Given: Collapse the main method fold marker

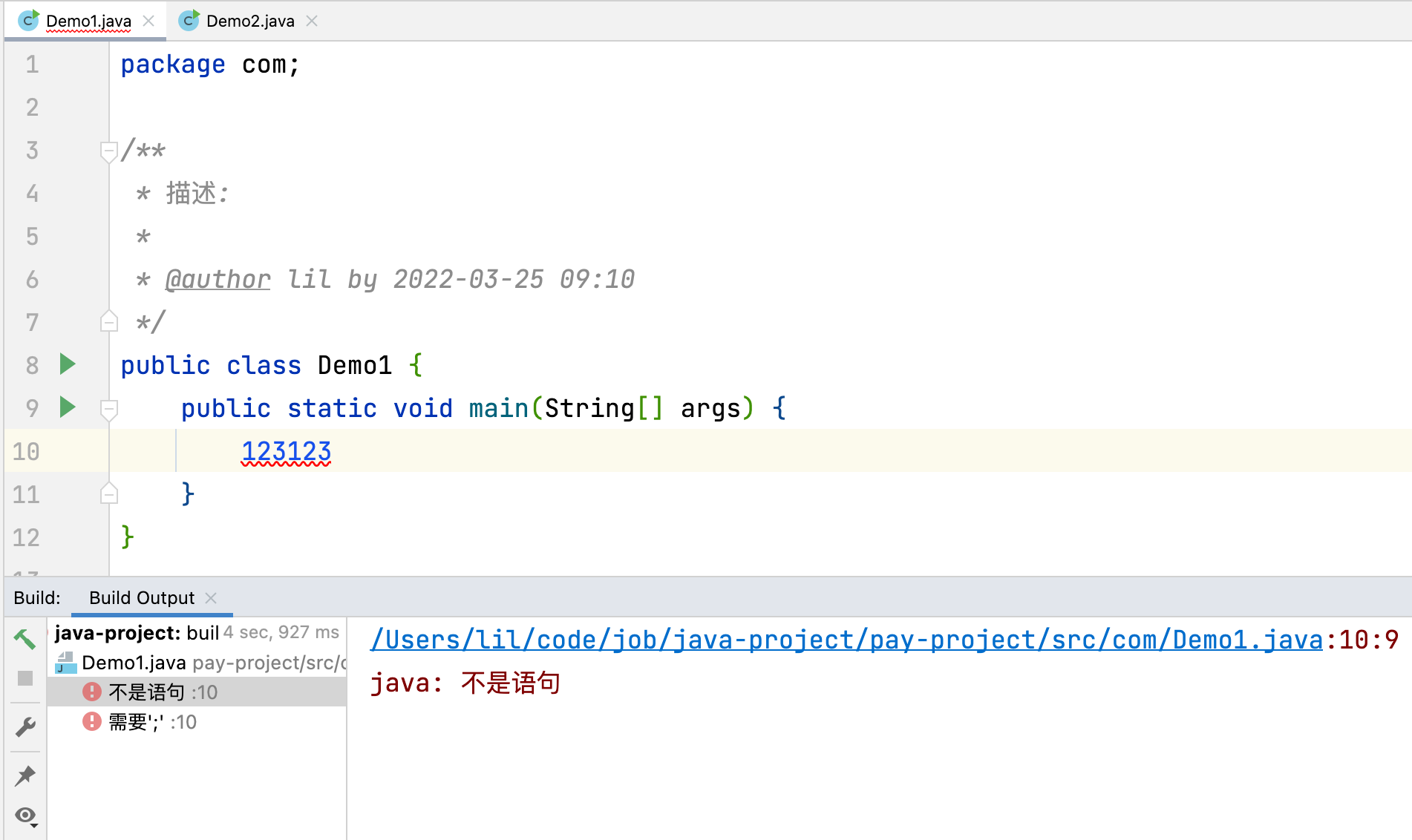Looking at the screenshot, I should (x=108, y=407).
